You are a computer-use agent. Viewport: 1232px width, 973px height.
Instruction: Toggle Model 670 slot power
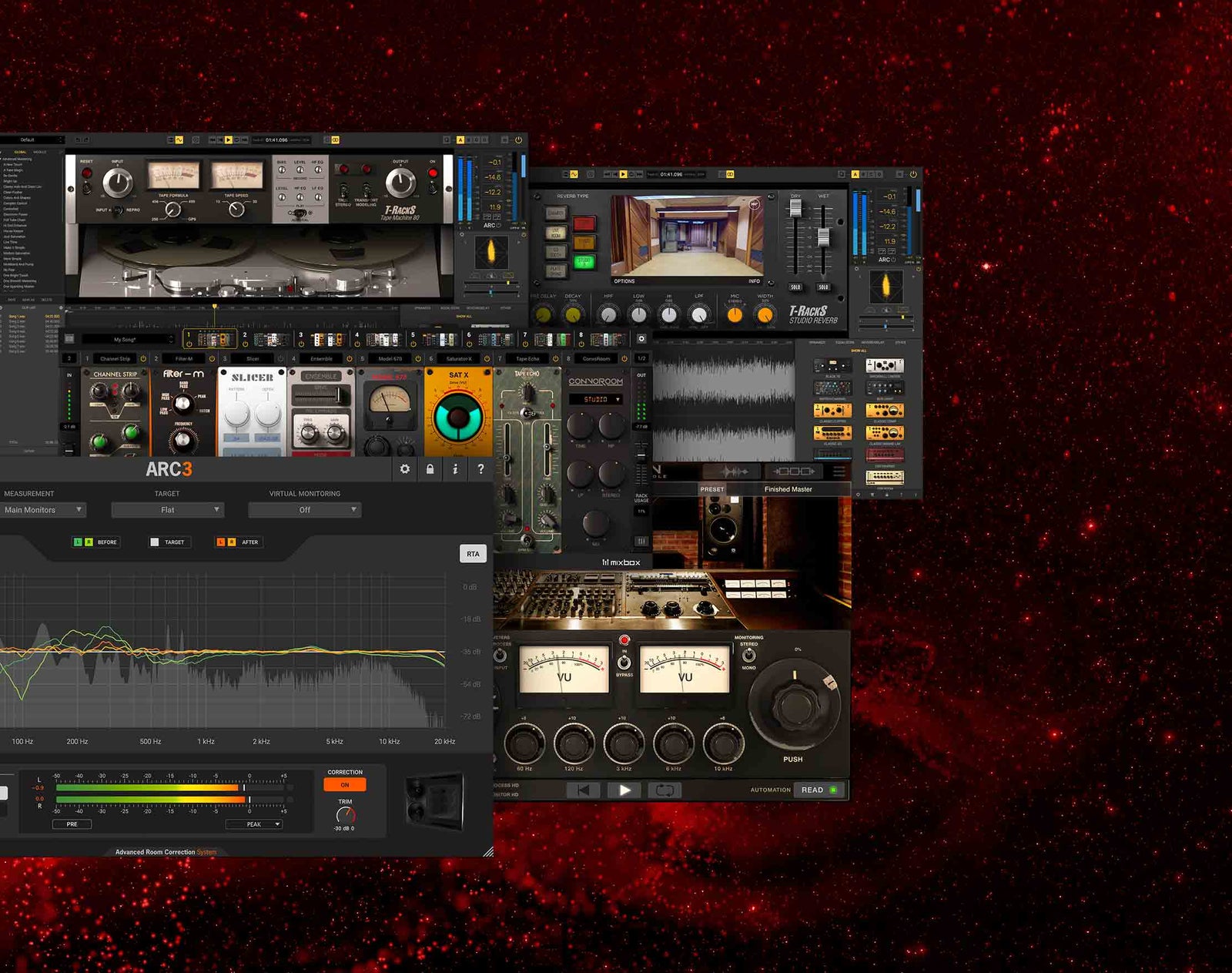[418, 358]
